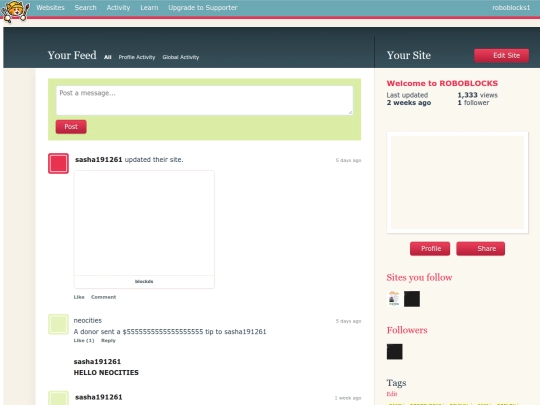Open the neocities profile name link

87,320
